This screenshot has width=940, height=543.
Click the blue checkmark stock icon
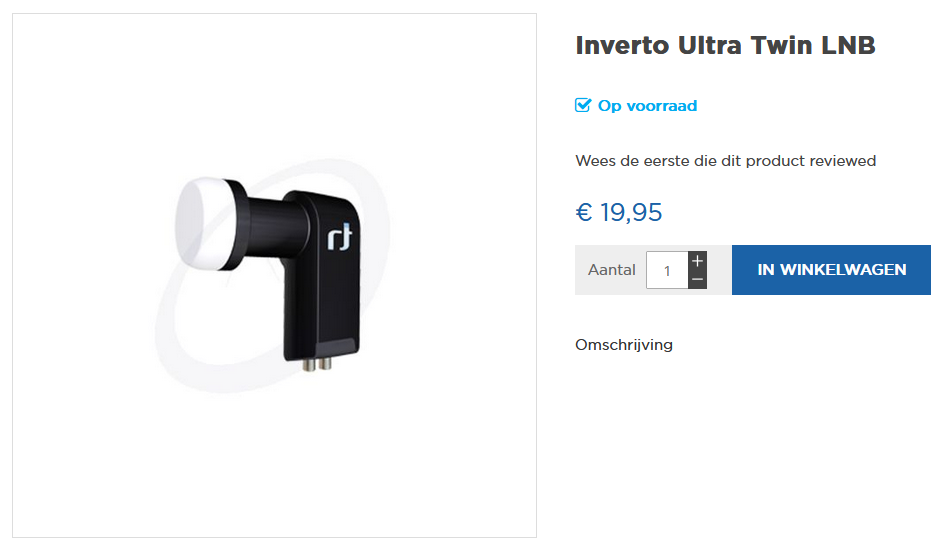coord(583,105)
